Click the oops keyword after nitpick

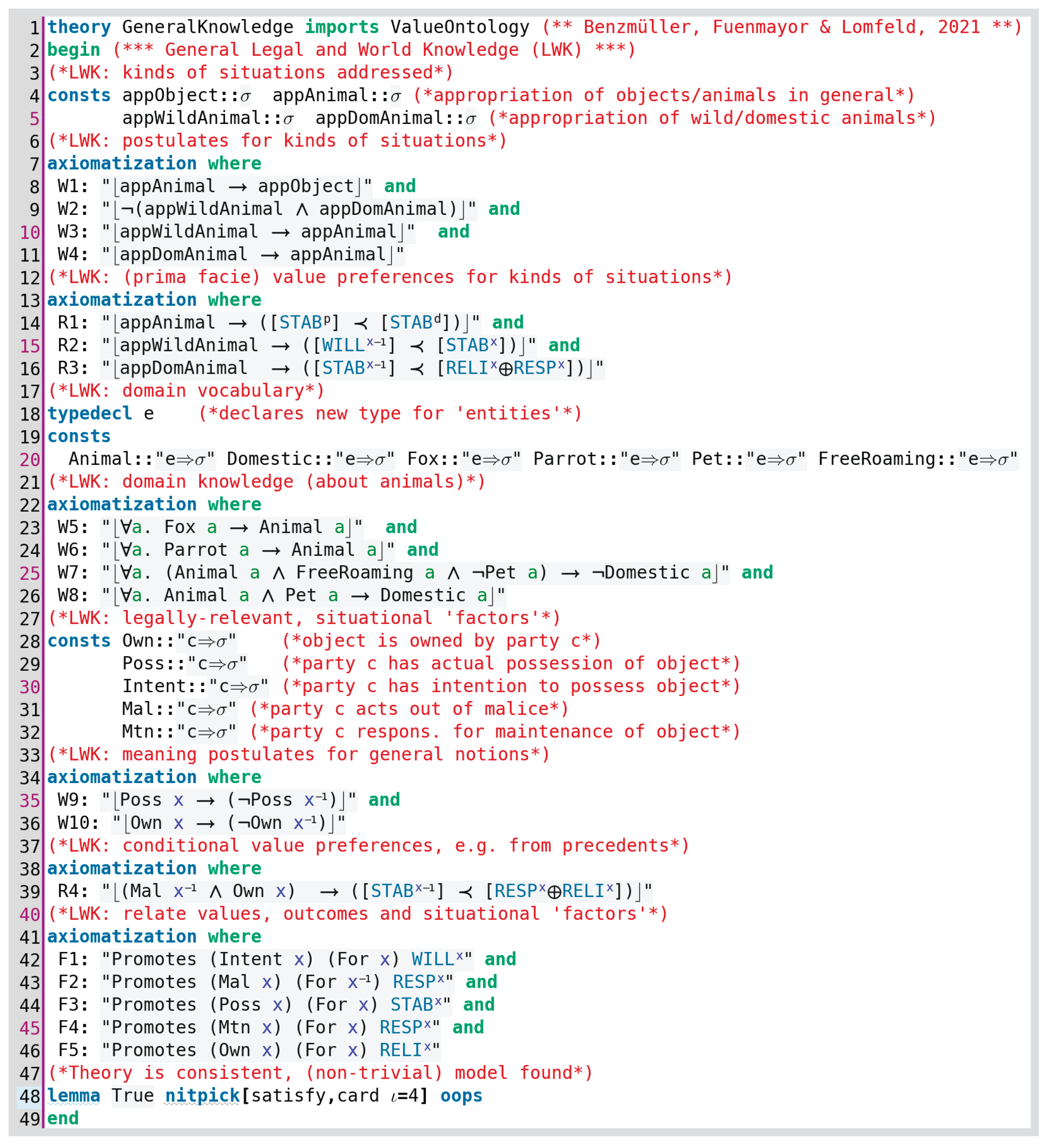click(x=461, y=1095)
